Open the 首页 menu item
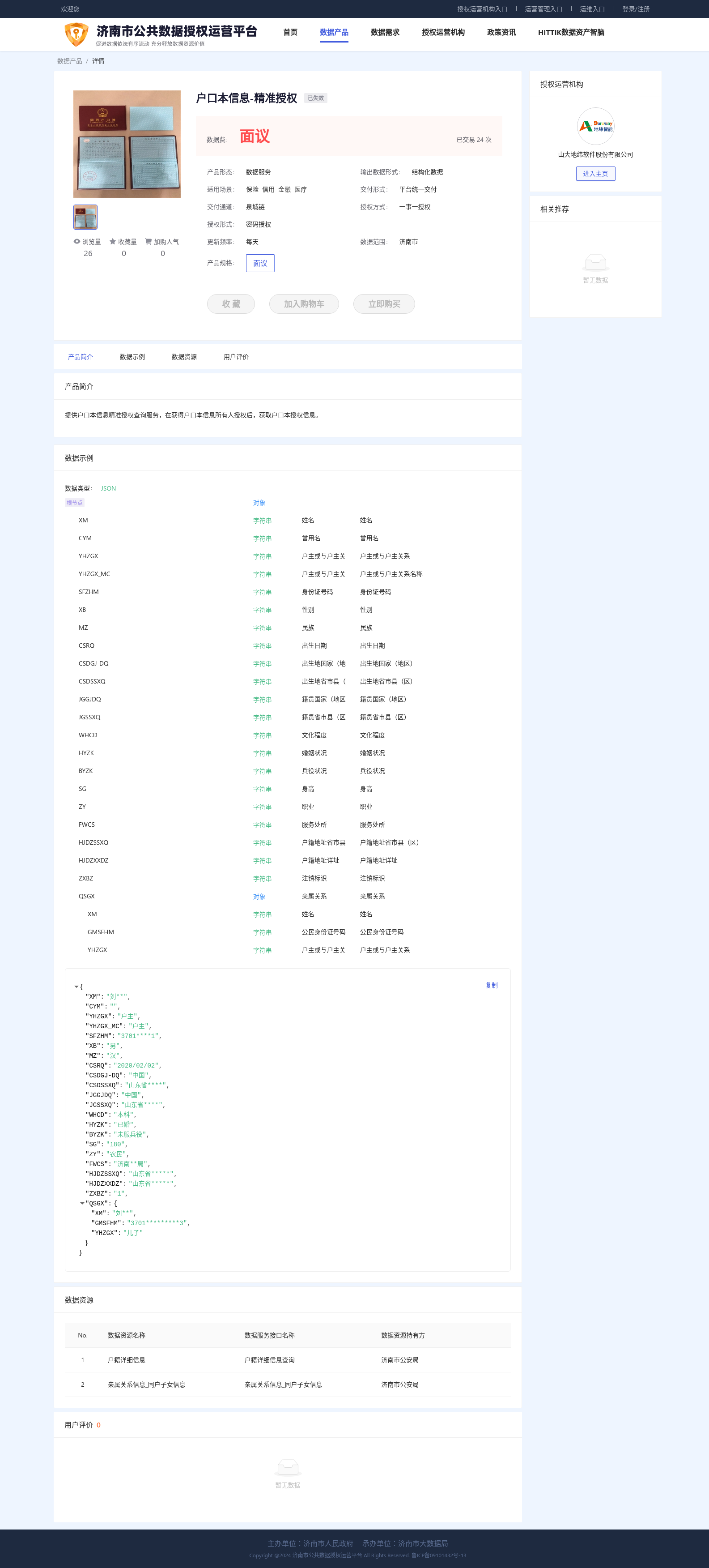 (290, 32)
